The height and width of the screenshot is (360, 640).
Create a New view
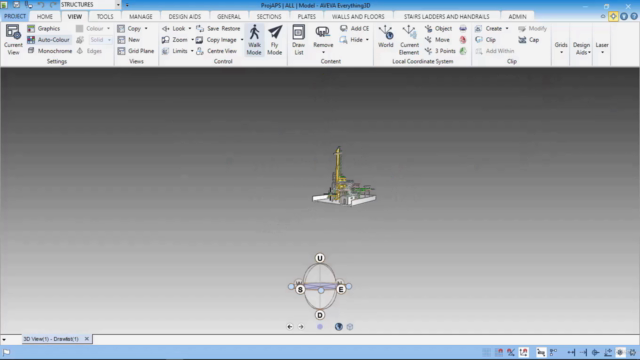point(129,40)
